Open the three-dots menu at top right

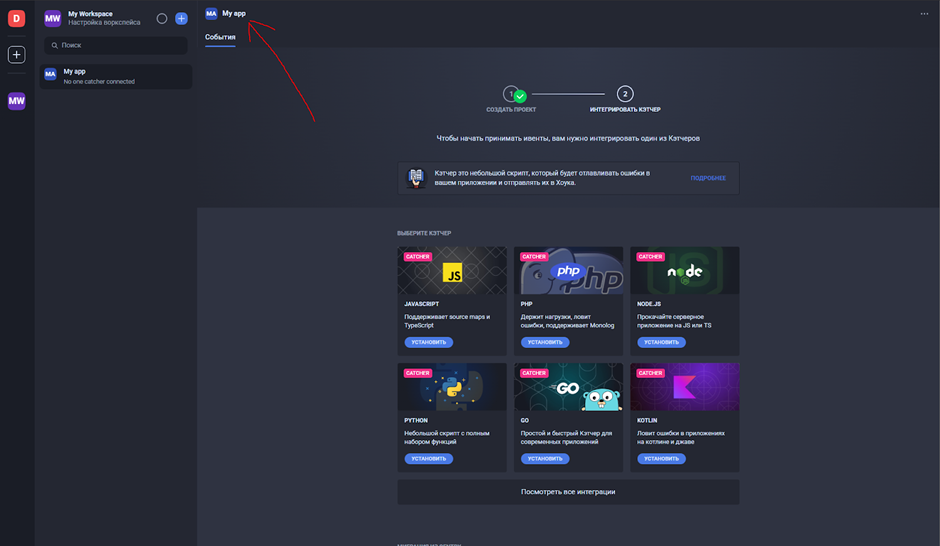pyautogui.click(x=924, y=14)
